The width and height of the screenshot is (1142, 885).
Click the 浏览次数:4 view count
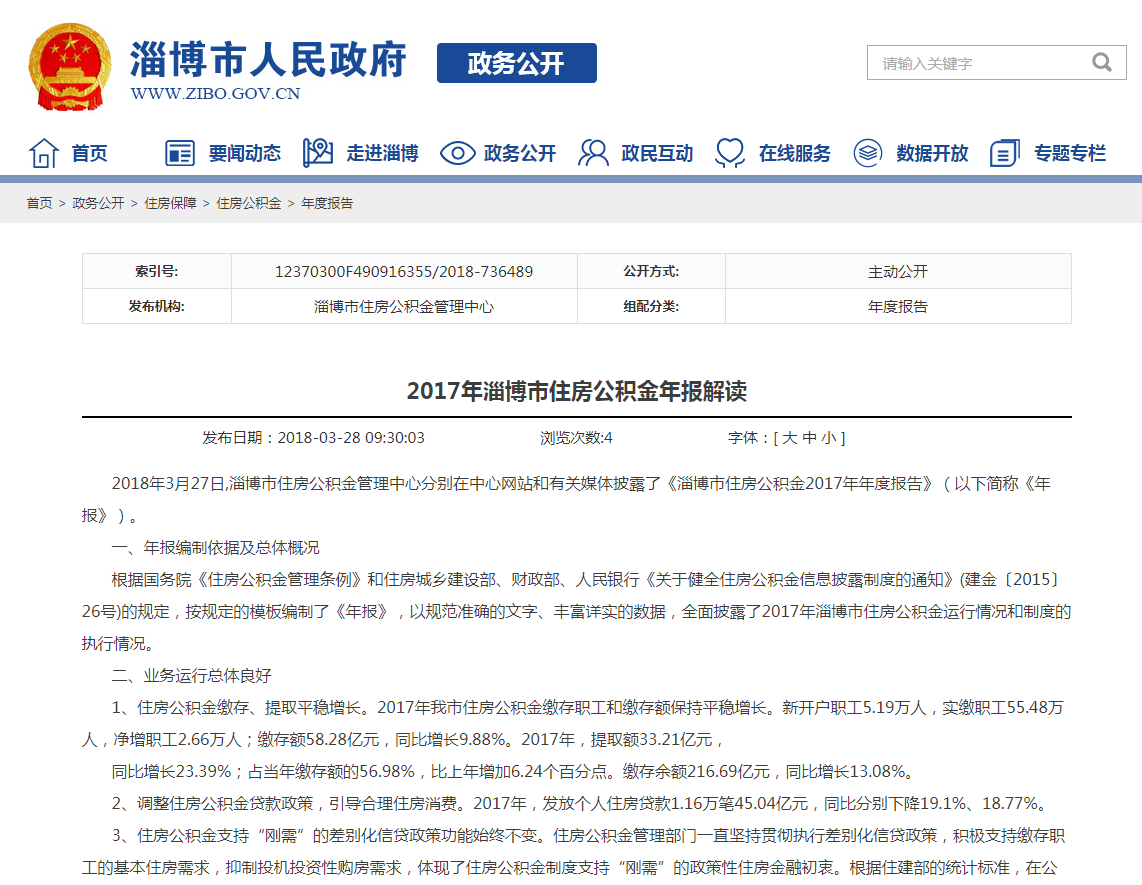pos(576,438)
